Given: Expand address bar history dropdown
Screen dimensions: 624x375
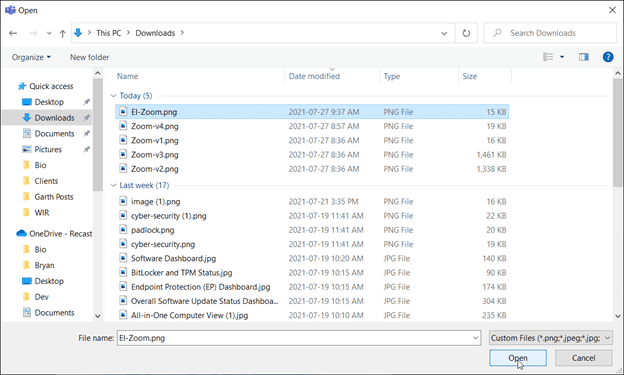Looking at the screenshot, I should [x=444, y=33].
